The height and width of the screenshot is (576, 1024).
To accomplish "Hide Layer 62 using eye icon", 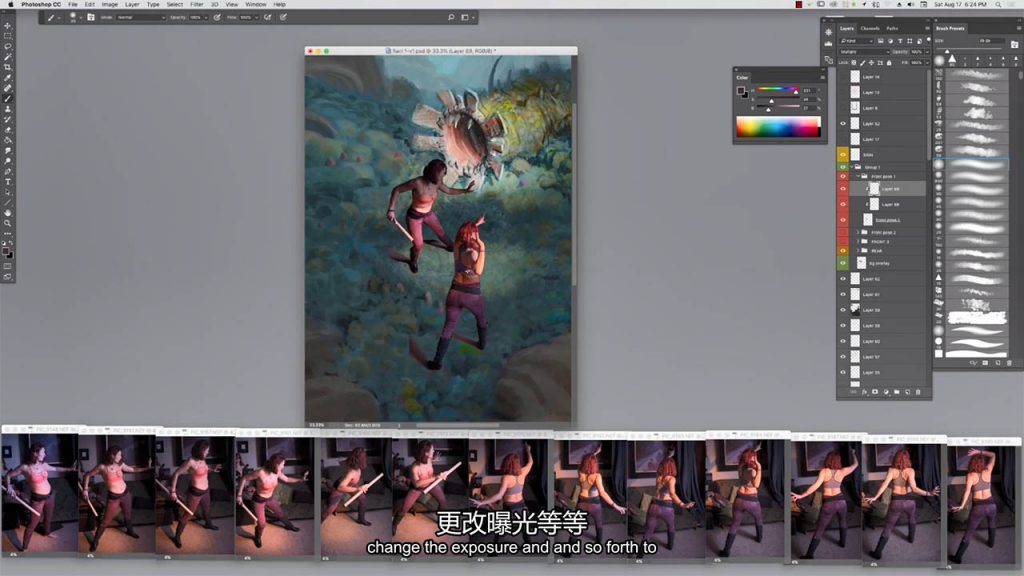I will (843, 279).
